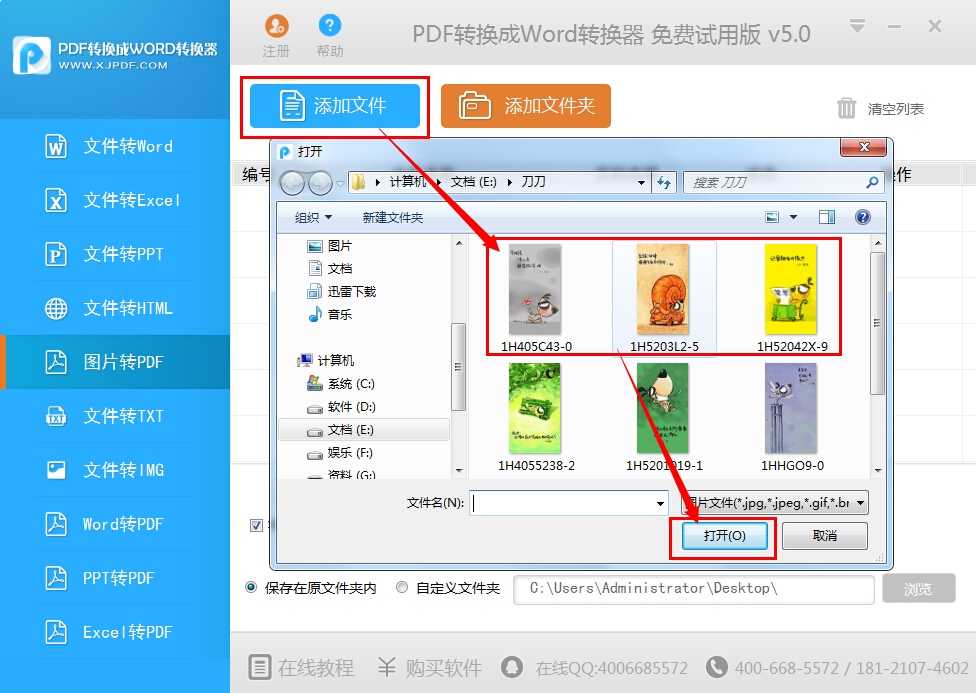This screenshot has width=976, height=693.
Task: Click the 文件名 text input field
Action: click(x=561, y=503)
